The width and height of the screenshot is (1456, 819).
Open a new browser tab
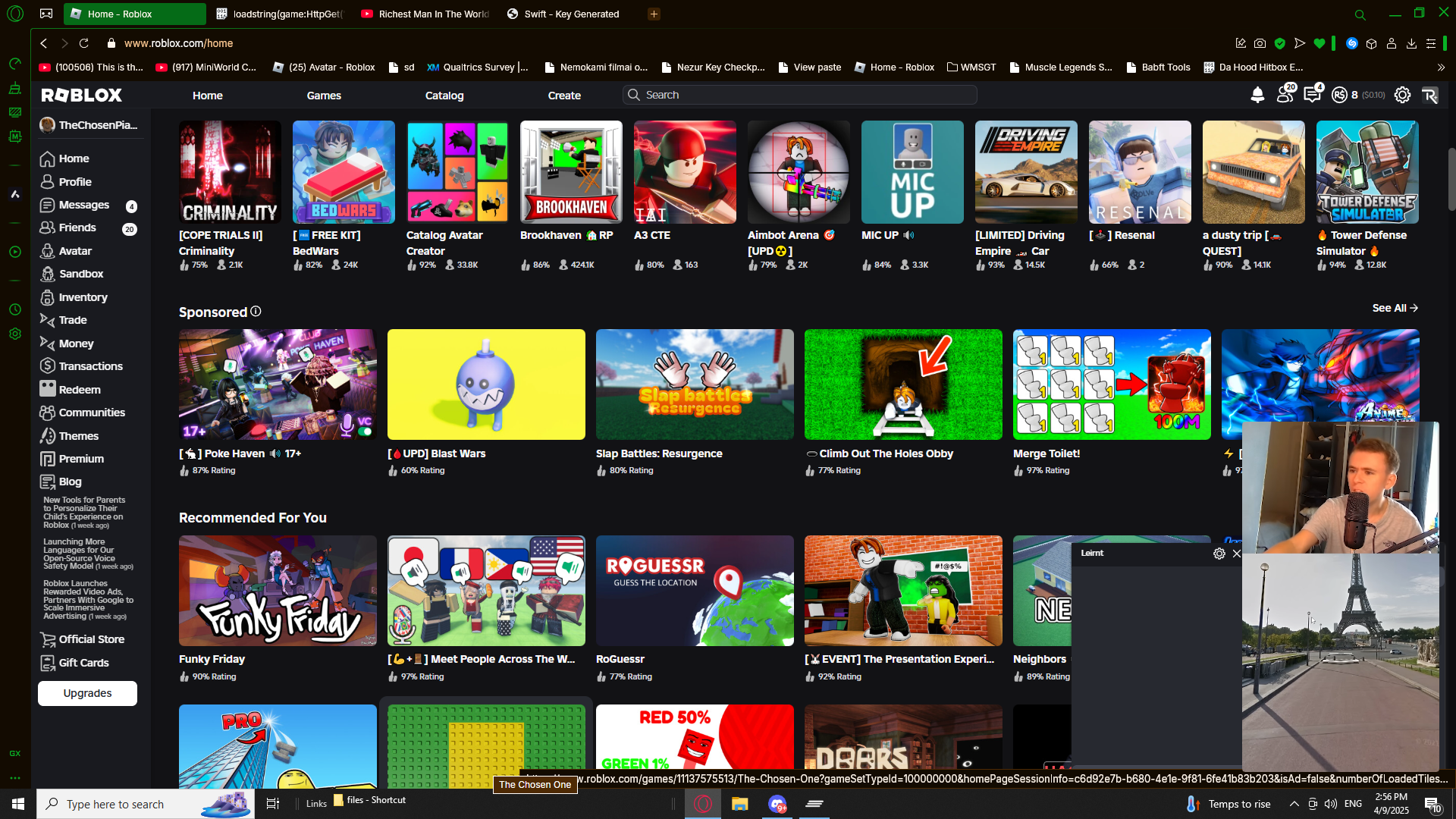(654, 14)
